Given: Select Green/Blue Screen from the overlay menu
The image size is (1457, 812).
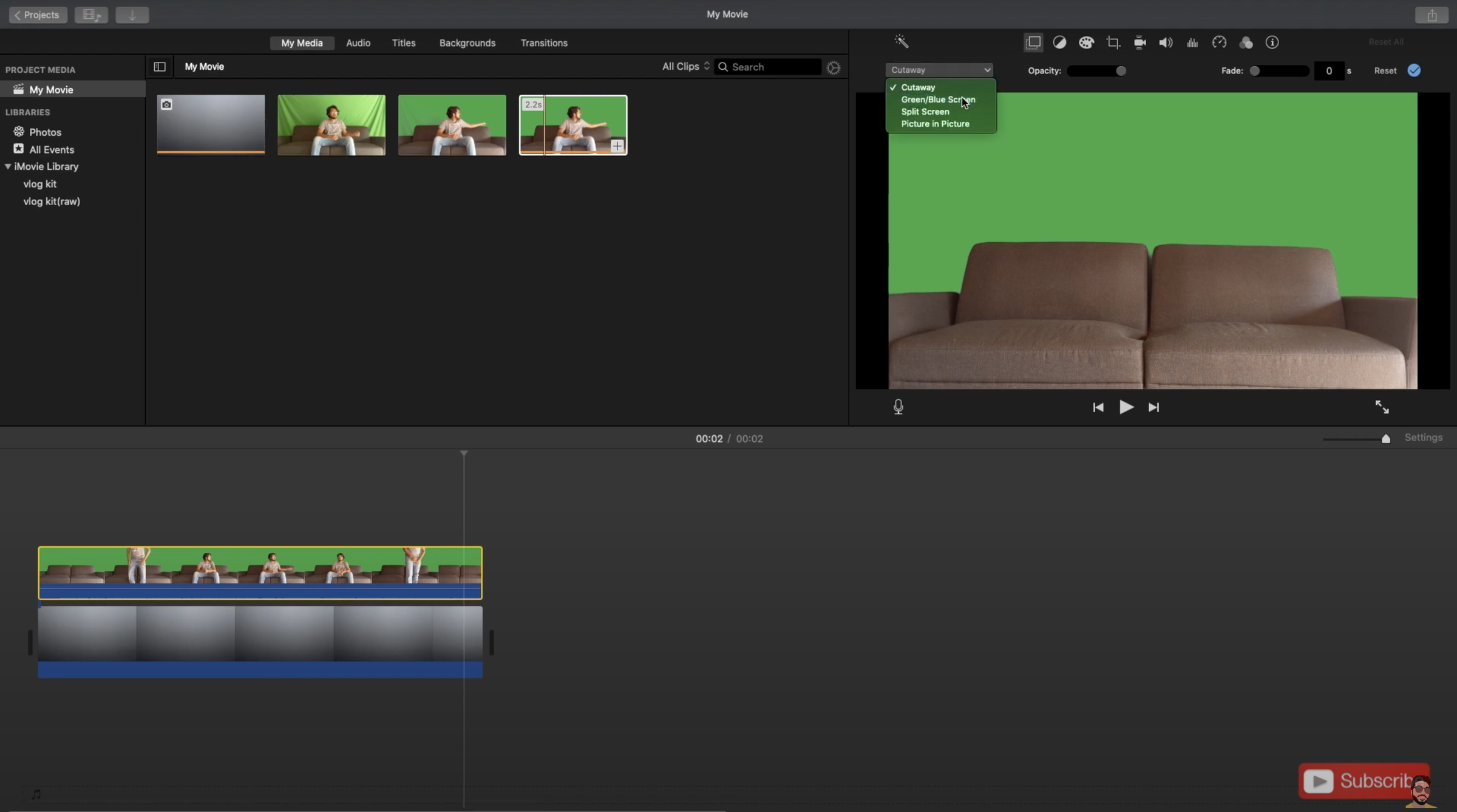Looking at the screenshot, I should point(937,100).
